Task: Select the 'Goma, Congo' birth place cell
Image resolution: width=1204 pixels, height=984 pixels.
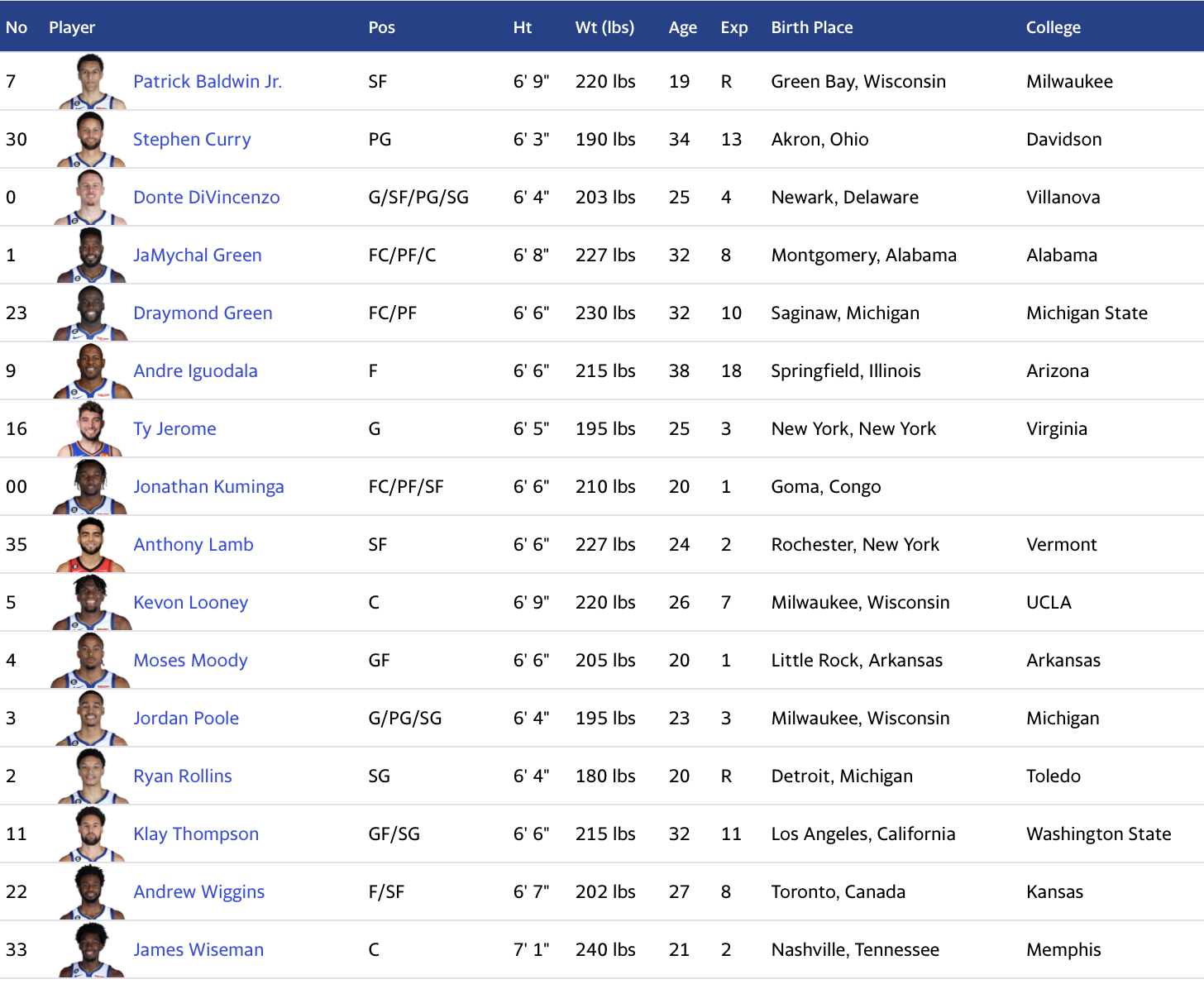Action: (x=826, y=486)
